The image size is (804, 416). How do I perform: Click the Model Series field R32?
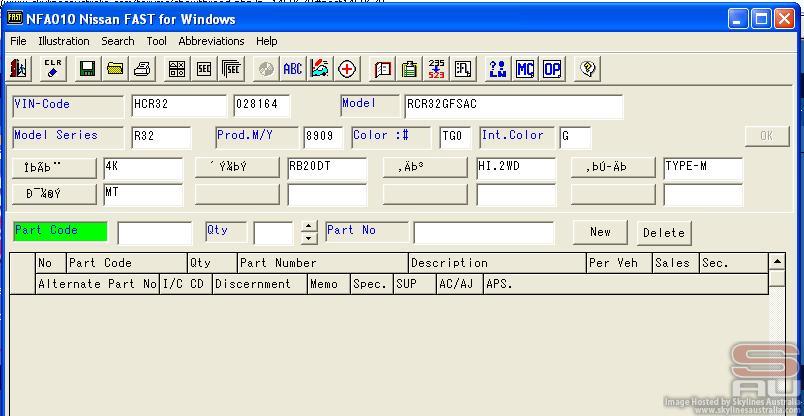[161, 137]
